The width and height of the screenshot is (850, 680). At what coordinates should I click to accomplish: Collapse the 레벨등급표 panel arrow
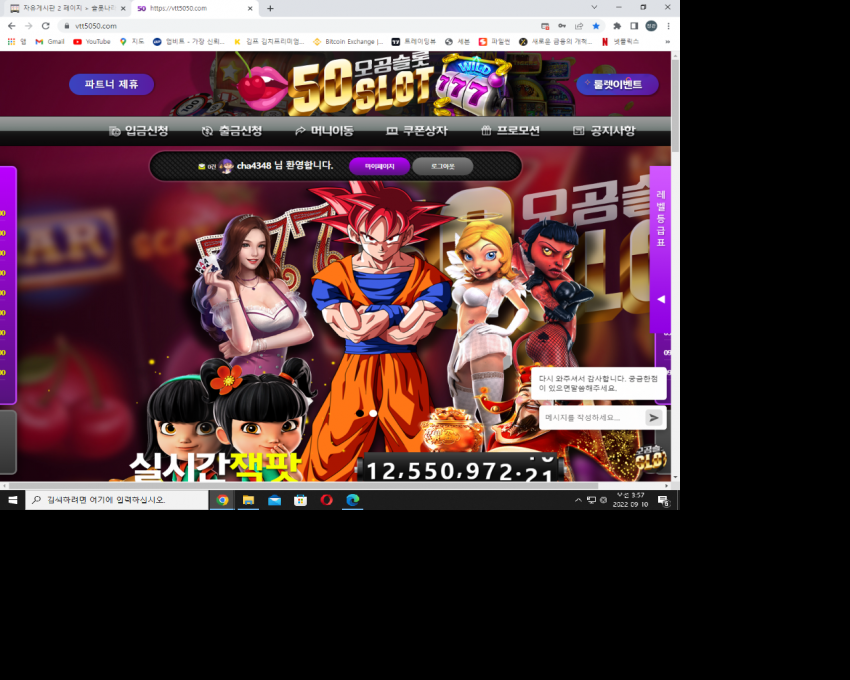pos(661,299)
